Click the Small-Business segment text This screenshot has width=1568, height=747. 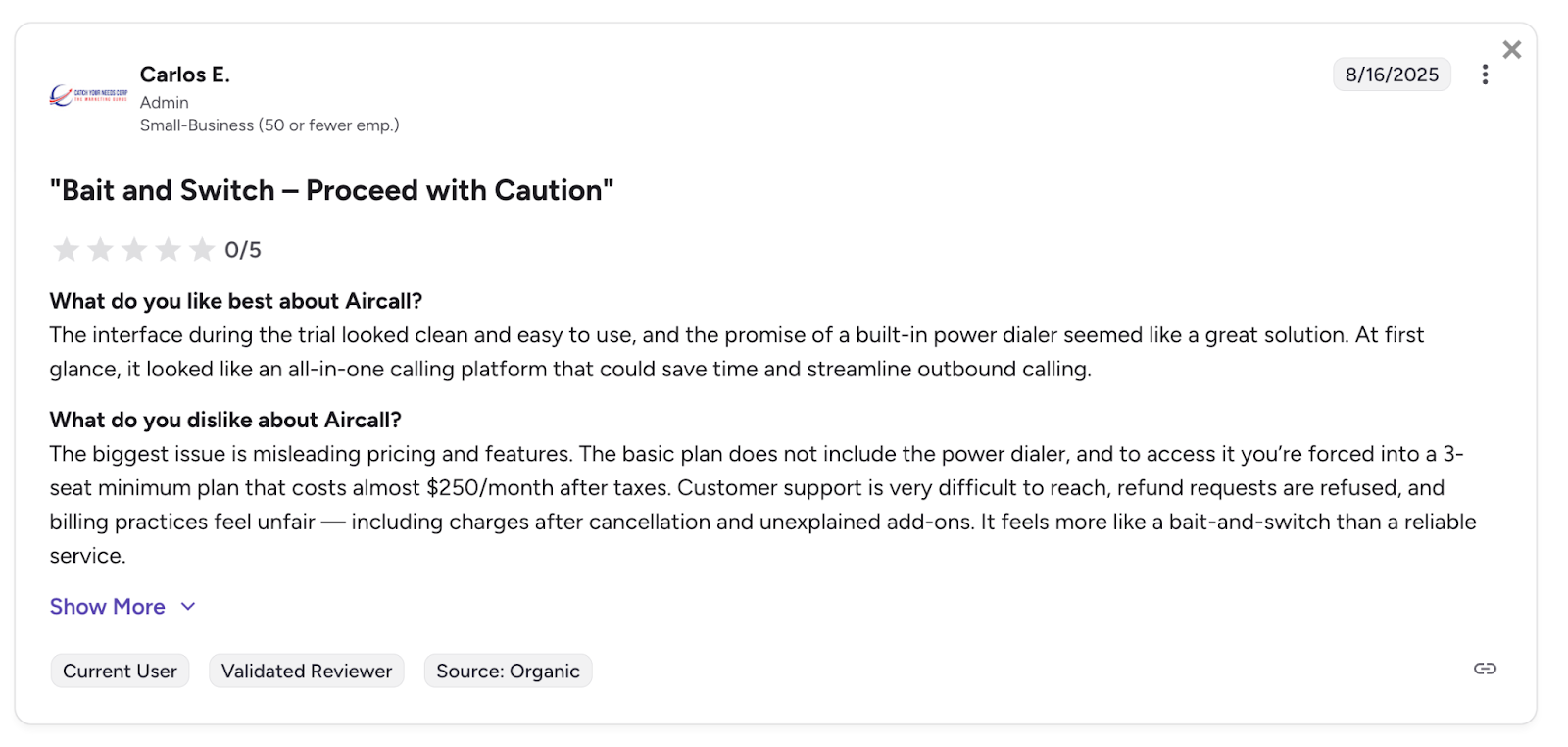coord(269,124)
